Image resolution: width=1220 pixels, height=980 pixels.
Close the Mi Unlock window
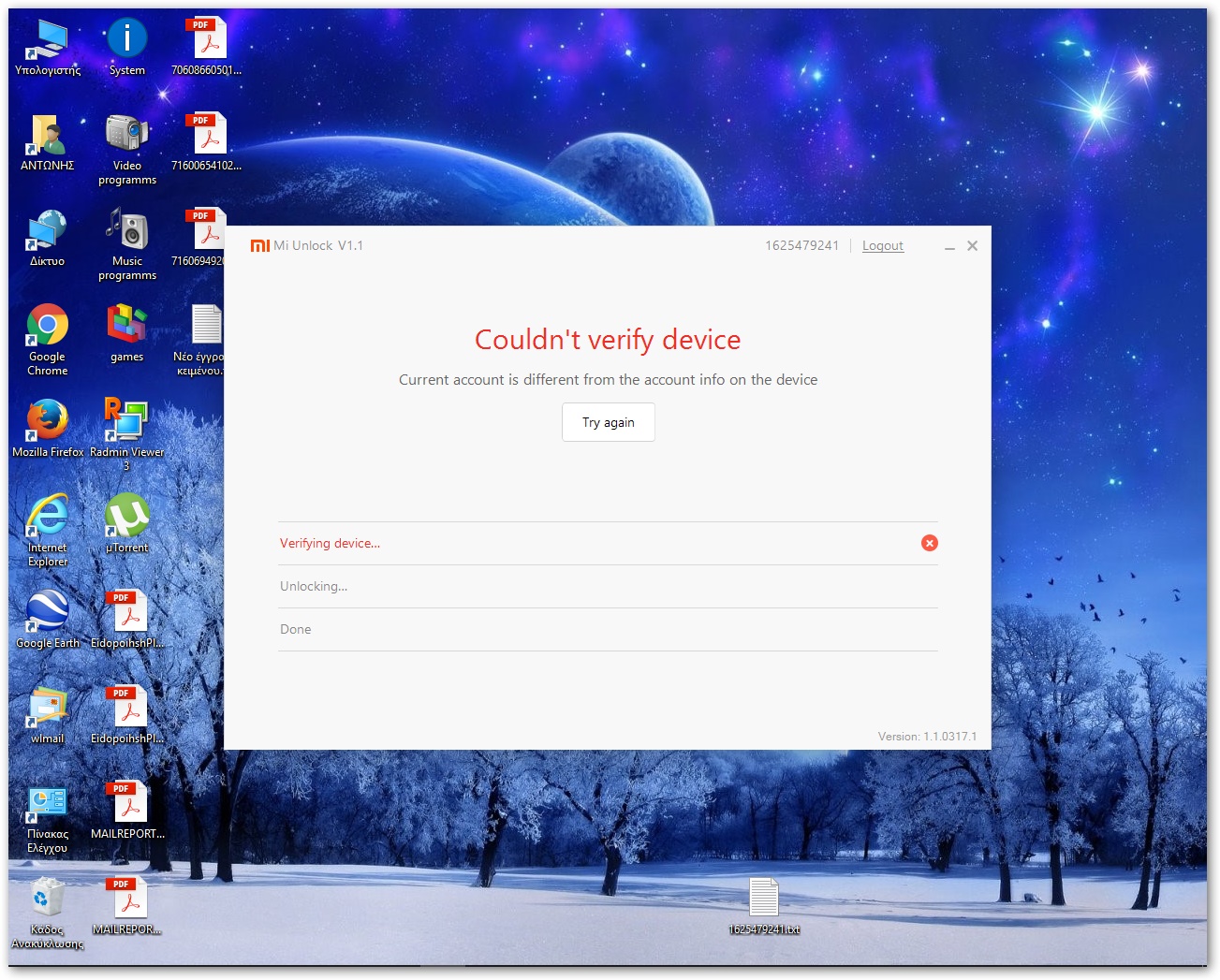(972, 245)
